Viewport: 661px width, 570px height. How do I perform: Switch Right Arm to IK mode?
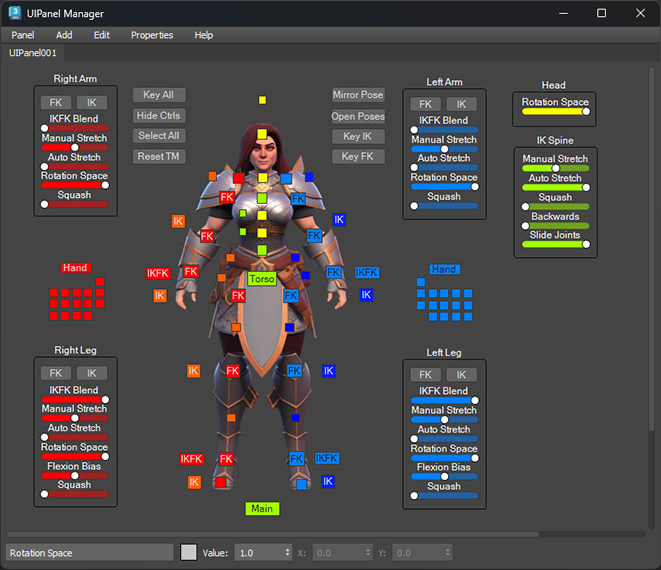tap(92, 102)
